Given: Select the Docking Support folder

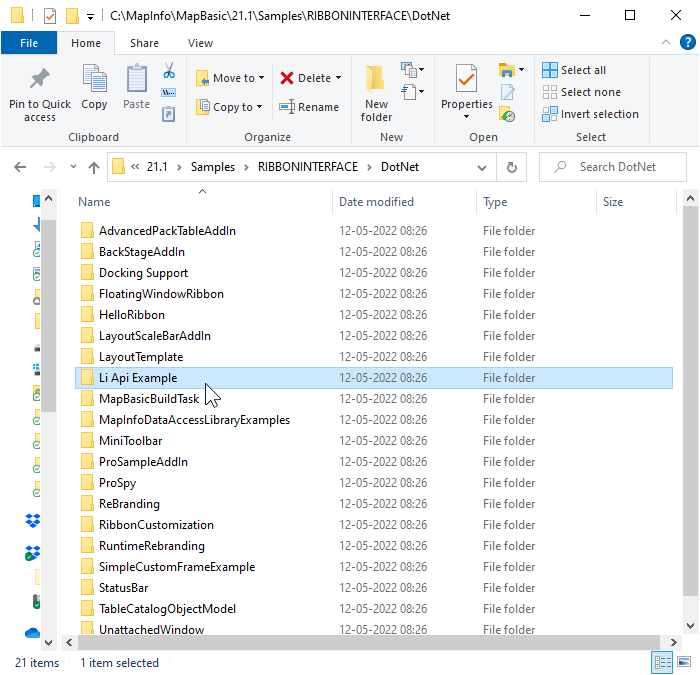Looking at the screenshot, I should [x=374, y=273].
